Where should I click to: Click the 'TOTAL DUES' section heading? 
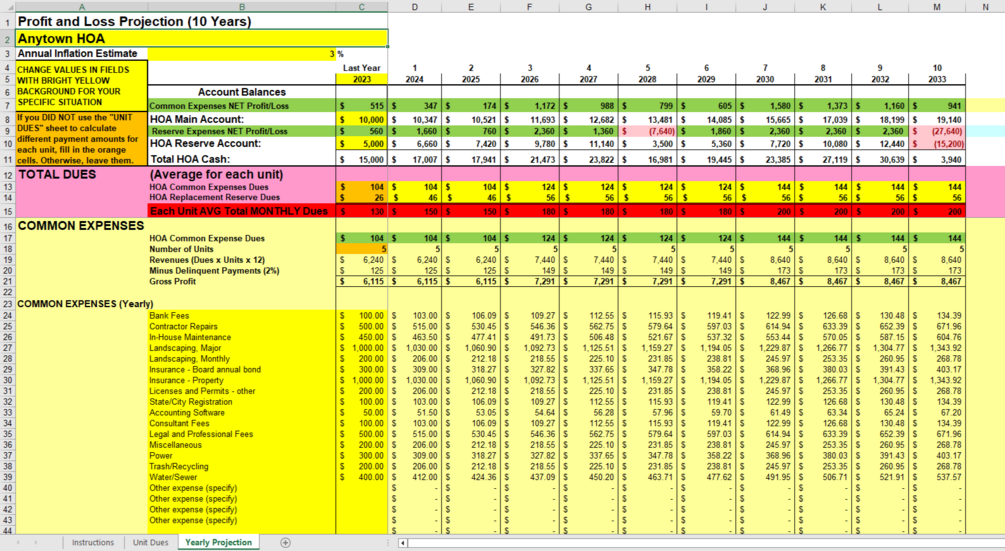pos(57,174)
